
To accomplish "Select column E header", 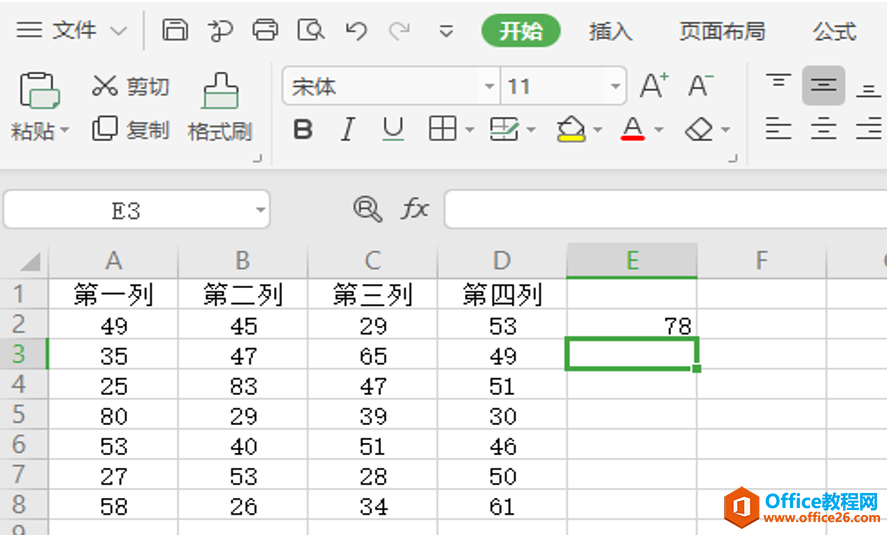I will pyautogui.click(x=632, y=261).
